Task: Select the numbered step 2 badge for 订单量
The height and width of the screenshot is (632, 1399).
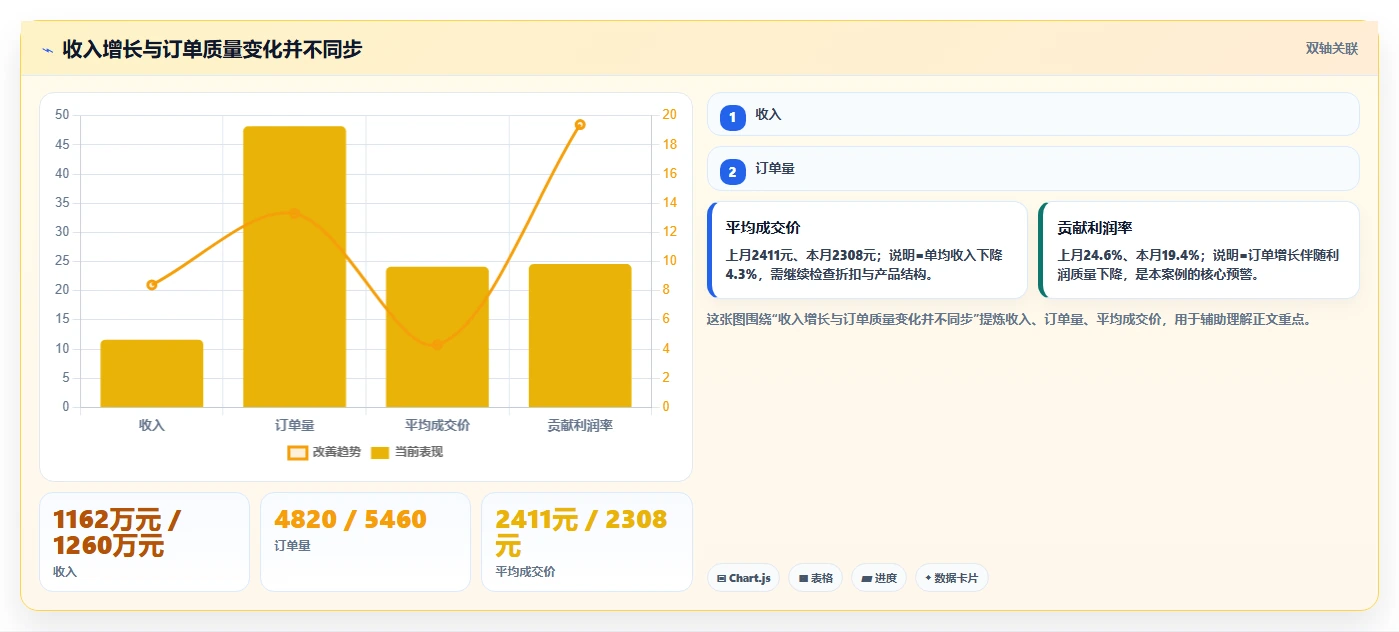Action: coord(732,172)
